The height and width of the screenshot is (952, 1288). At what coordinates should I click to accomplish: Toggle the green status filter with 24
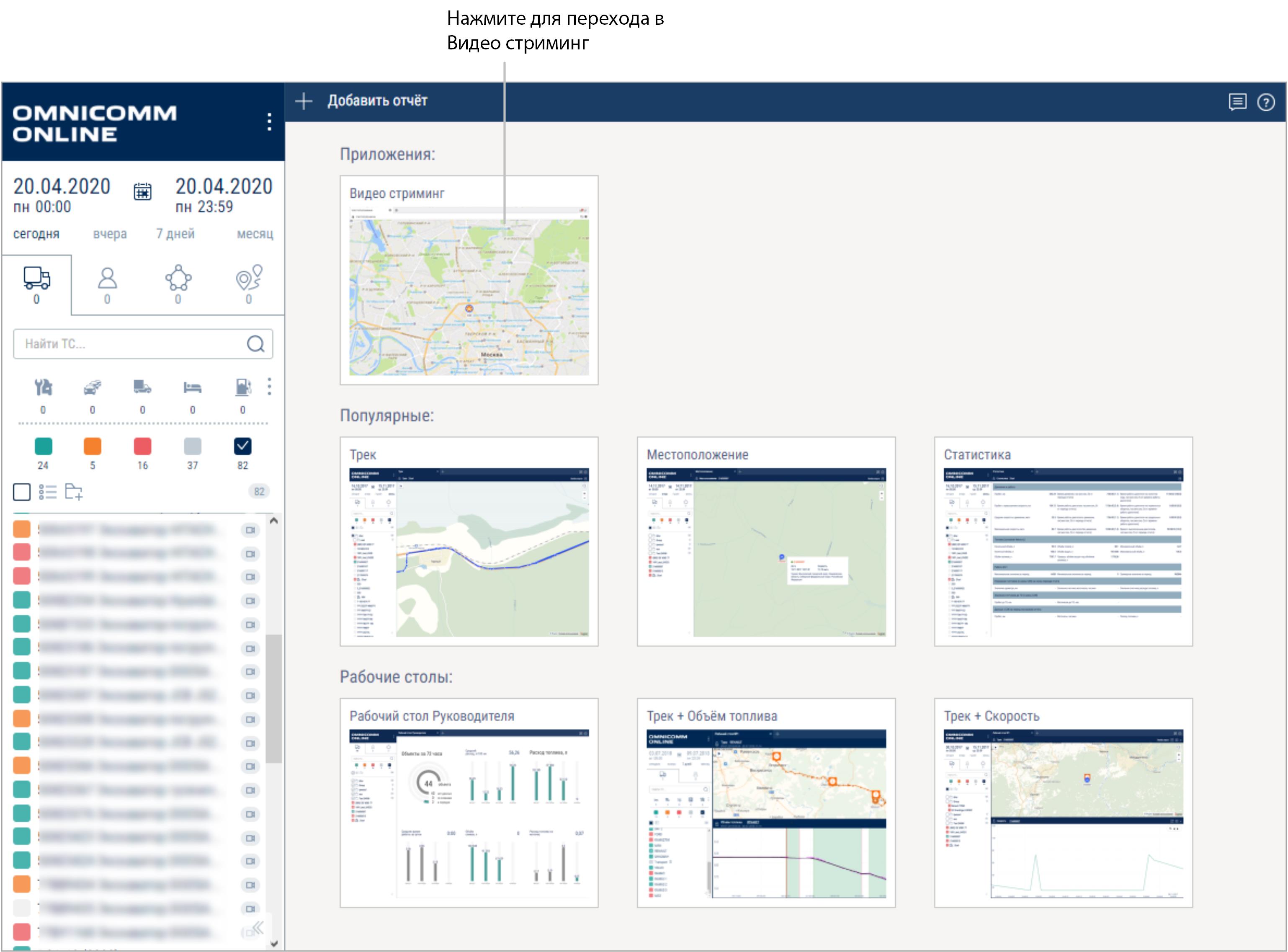(43, 446)
